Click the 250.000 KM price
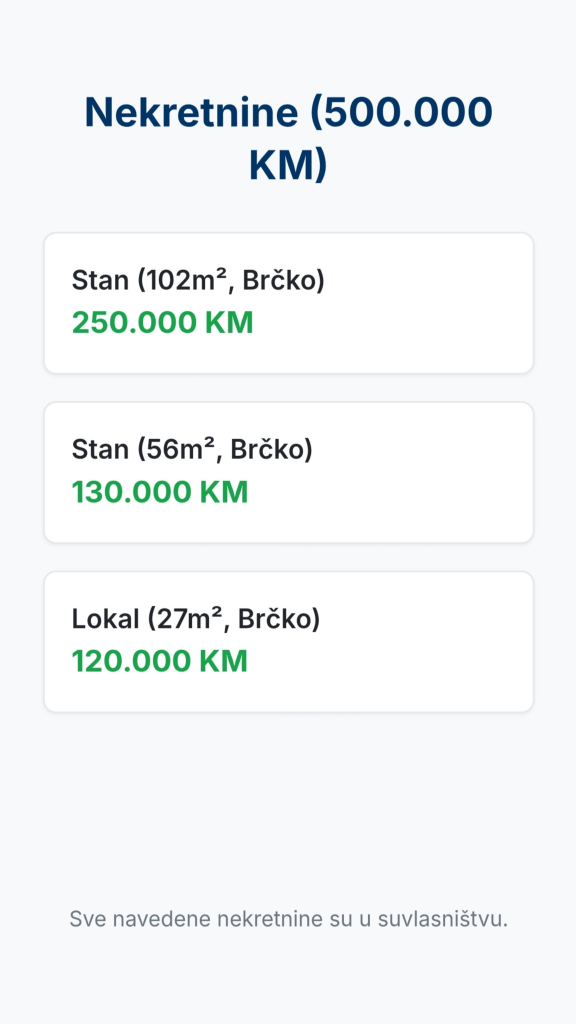Screen dimensions: 576x1024 tap(163, 323)
